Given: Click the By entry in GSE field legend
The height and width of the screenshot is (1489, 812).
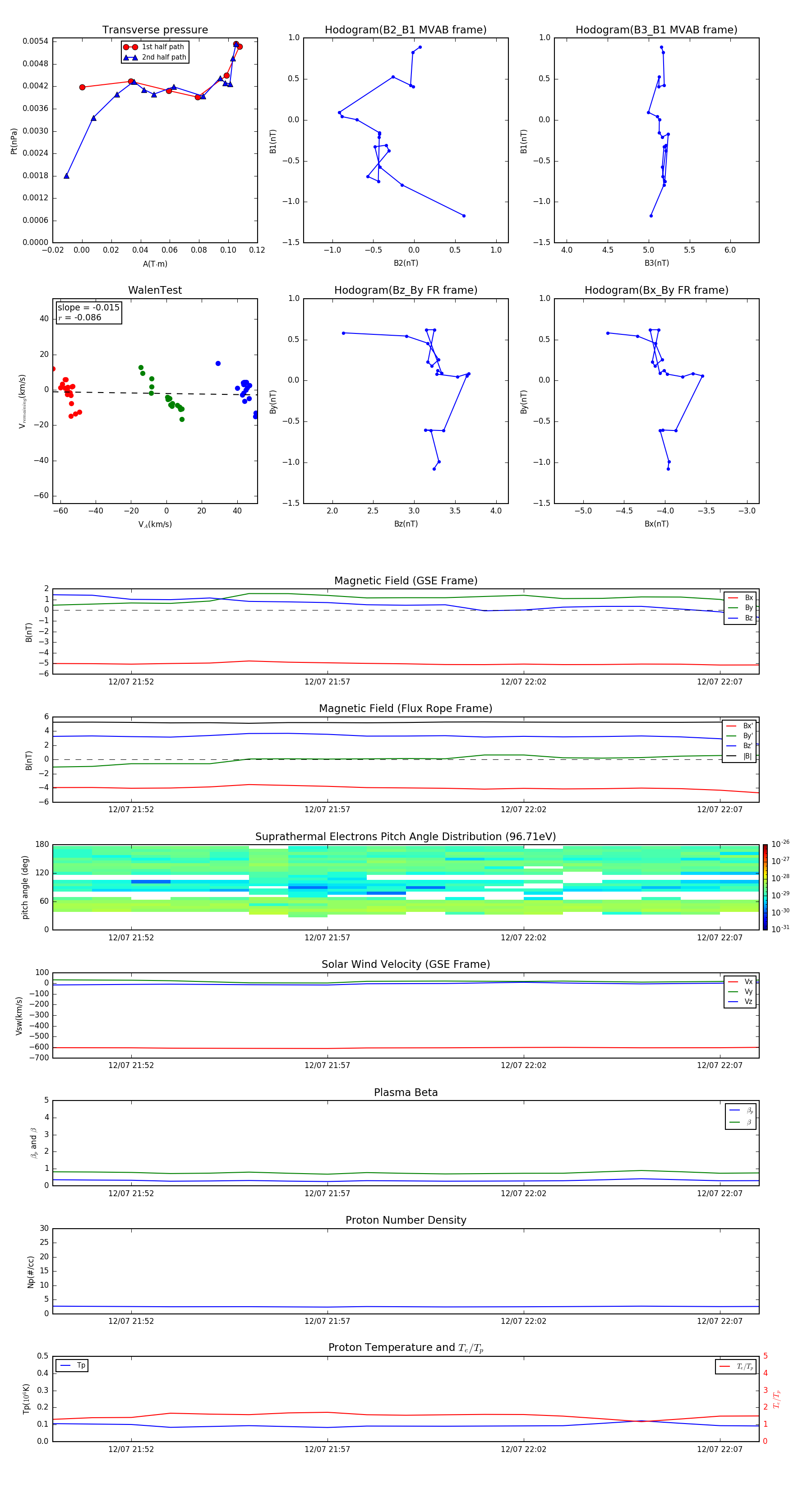Looking at the screenshot, I should click(x=740, y=607).
